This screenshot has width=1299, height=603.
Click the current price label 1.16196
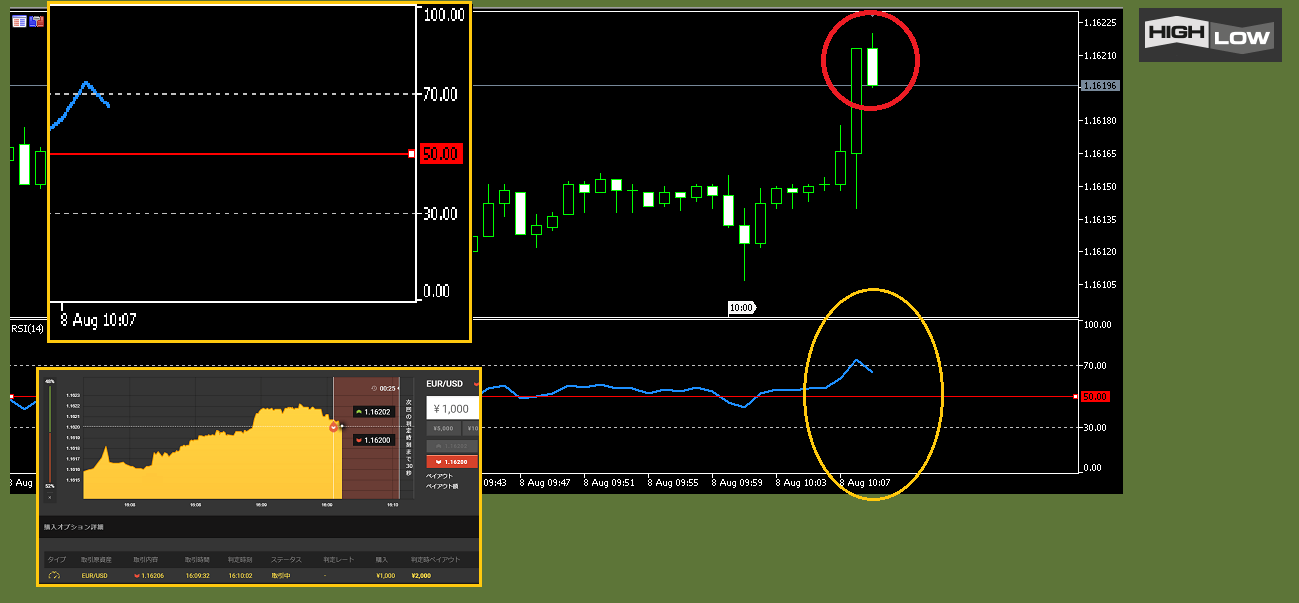click(1100, 86)
